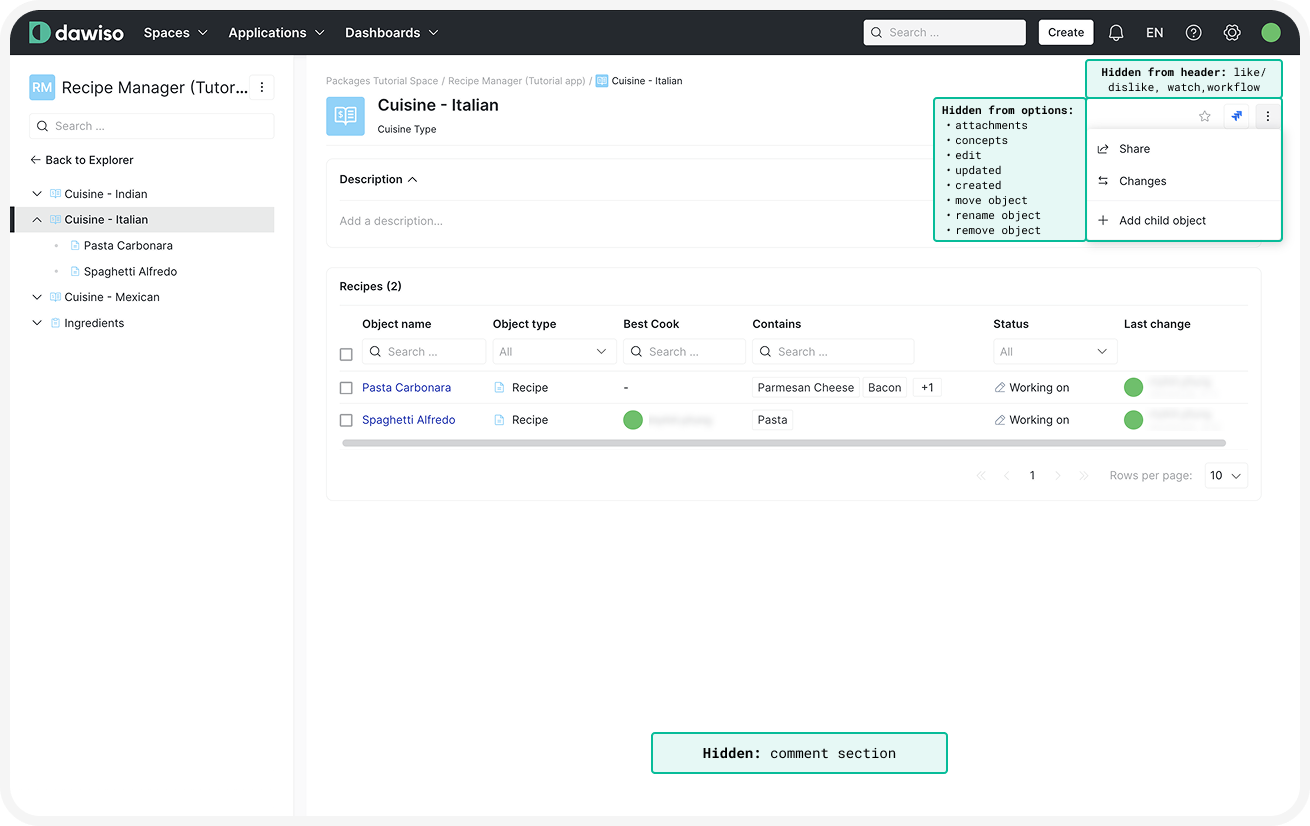This screenshot has height=826, width=1310.
Task: Open settings gear icon in top bar
Action: coord(1232,33)
